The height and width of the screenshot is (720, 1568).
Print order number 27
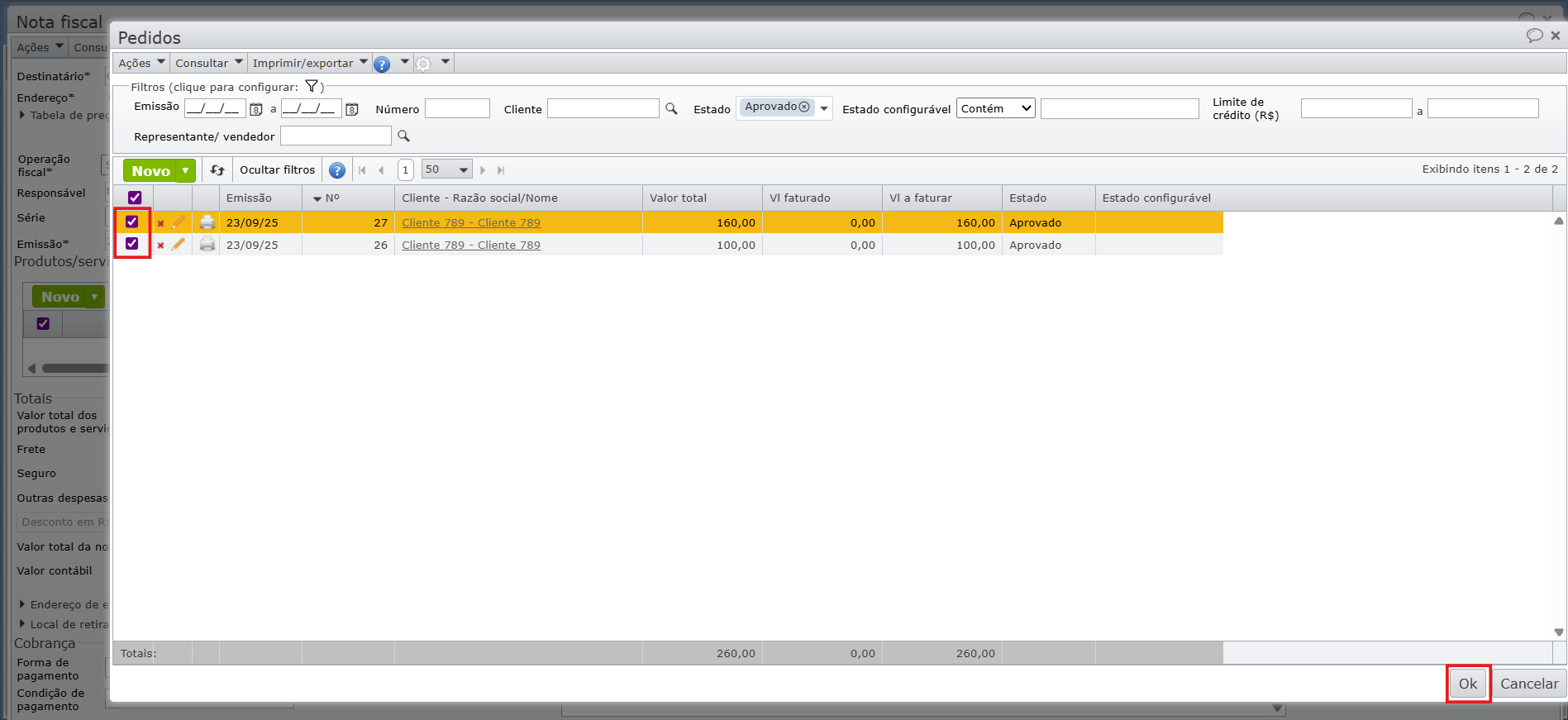click(207, 222)
